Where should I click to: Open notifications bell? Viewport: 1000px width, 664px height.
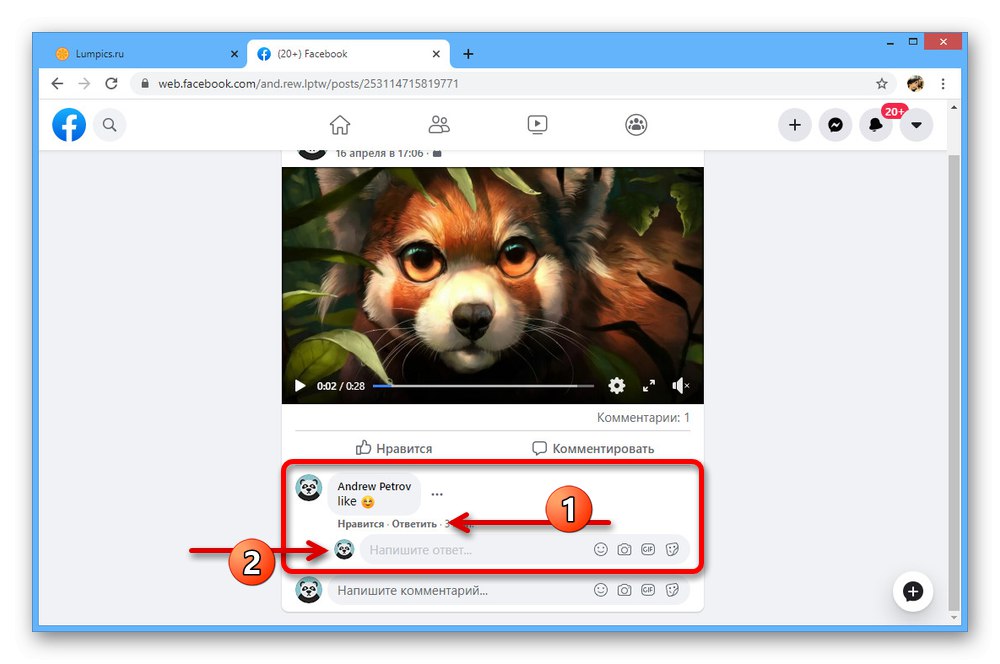click(x=876, y=124)
